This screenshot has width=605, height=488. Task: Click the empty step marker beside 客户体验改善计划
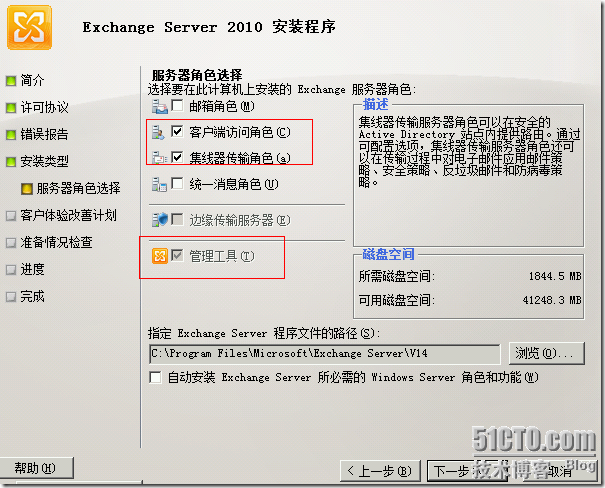pos(11,216)
